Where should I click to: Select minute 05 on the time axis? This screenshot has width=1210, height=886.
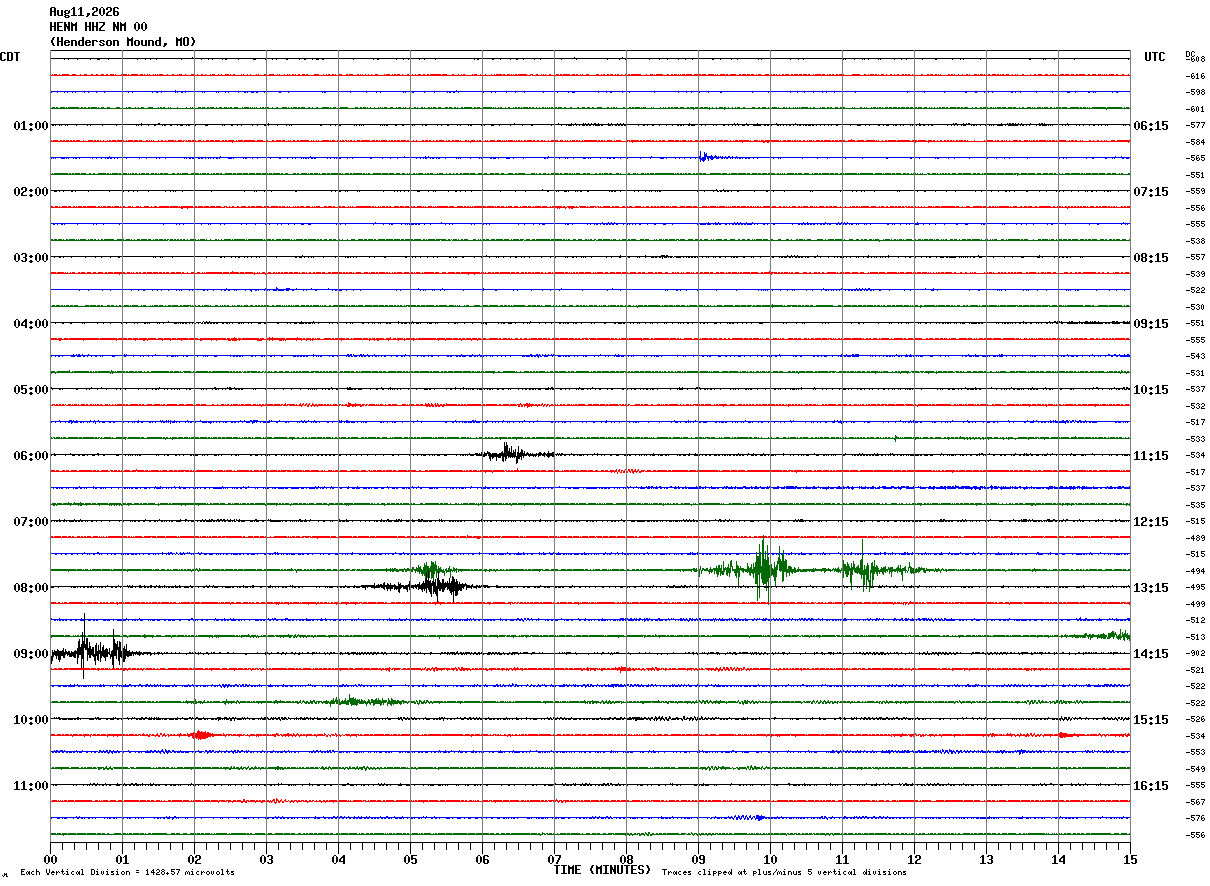click(x=410, y=860)
